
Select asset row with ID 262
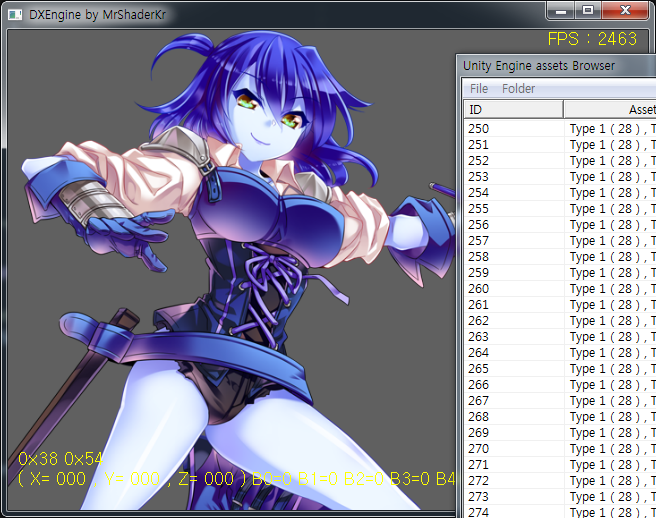pyautogui.click(x=560, y=321)
